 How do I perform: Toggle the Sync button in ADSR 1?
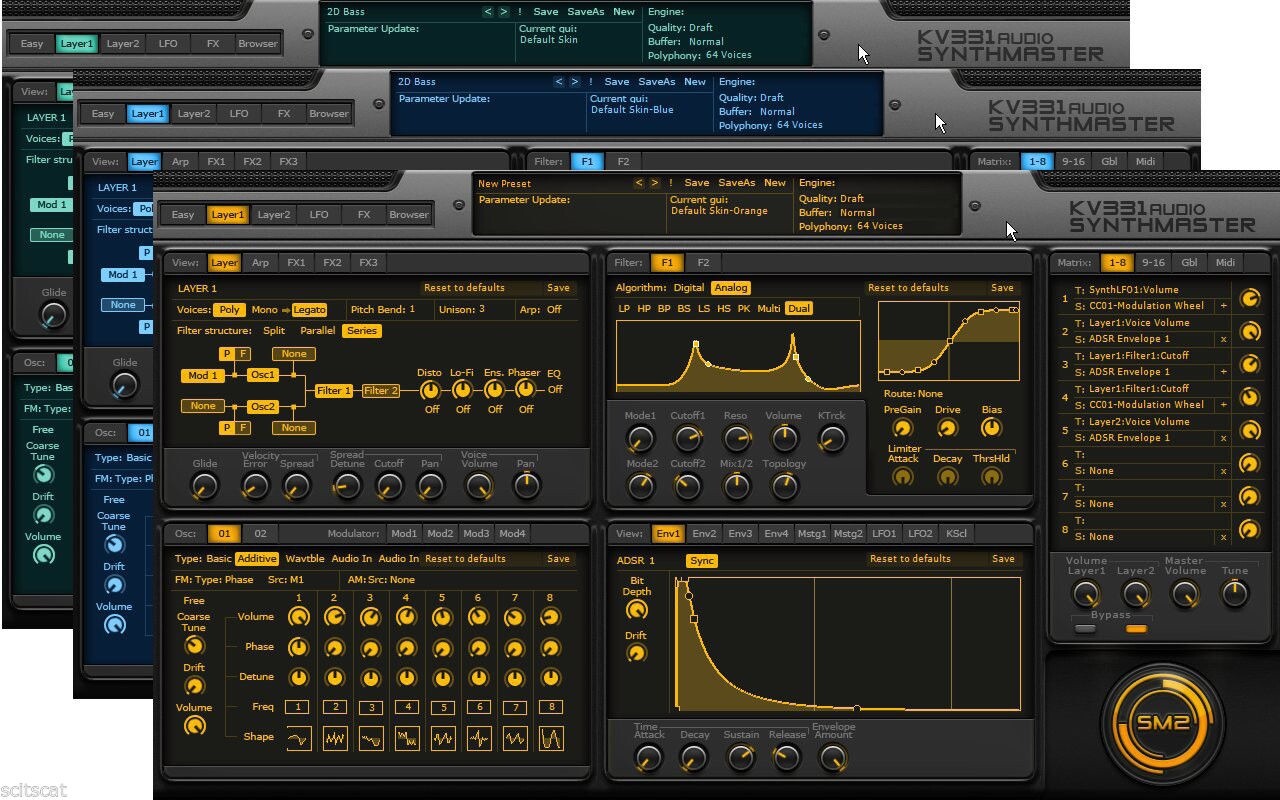pos(702,561)
